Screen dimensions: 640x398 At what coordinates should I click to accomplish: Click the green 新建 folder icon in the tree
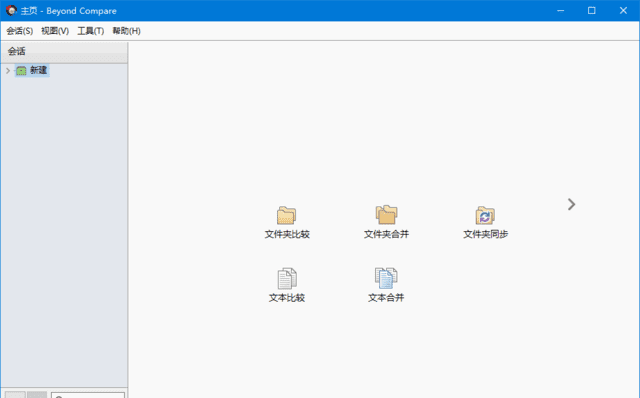coord(21,71)
